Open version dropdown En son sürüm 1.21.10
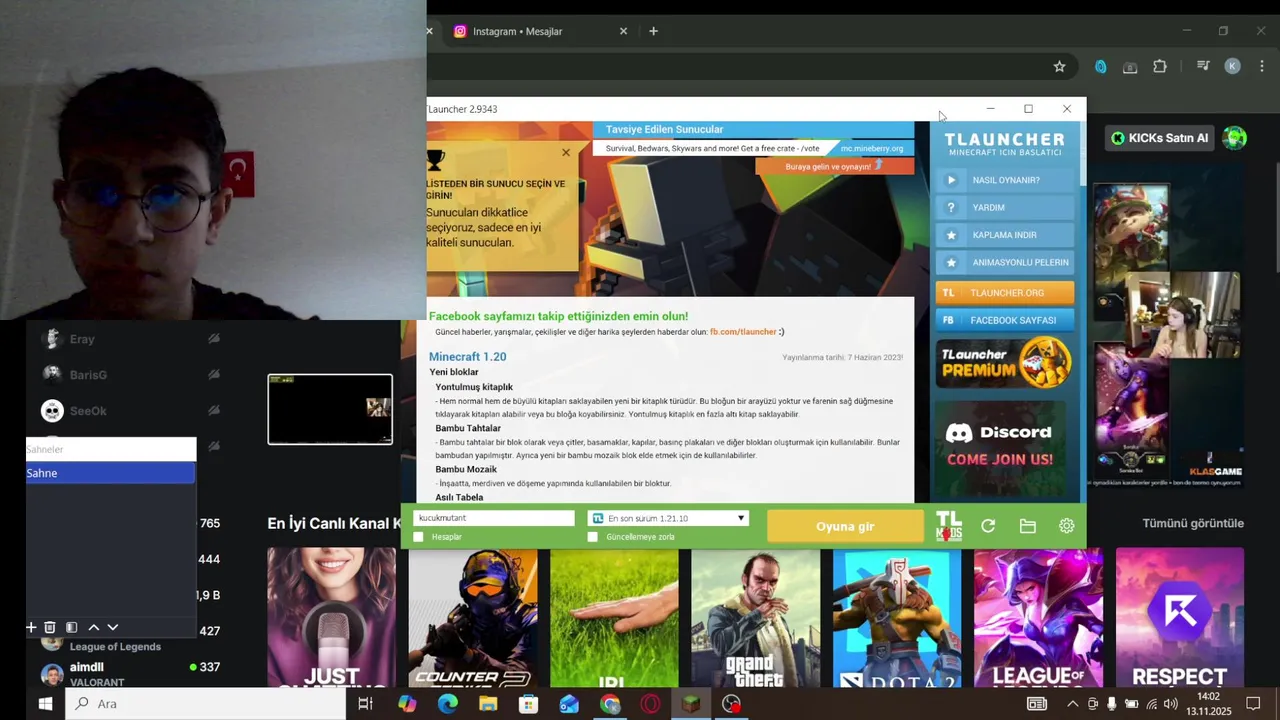The height and width of the screenshot is (720, 1280). [x=668, y=518]
